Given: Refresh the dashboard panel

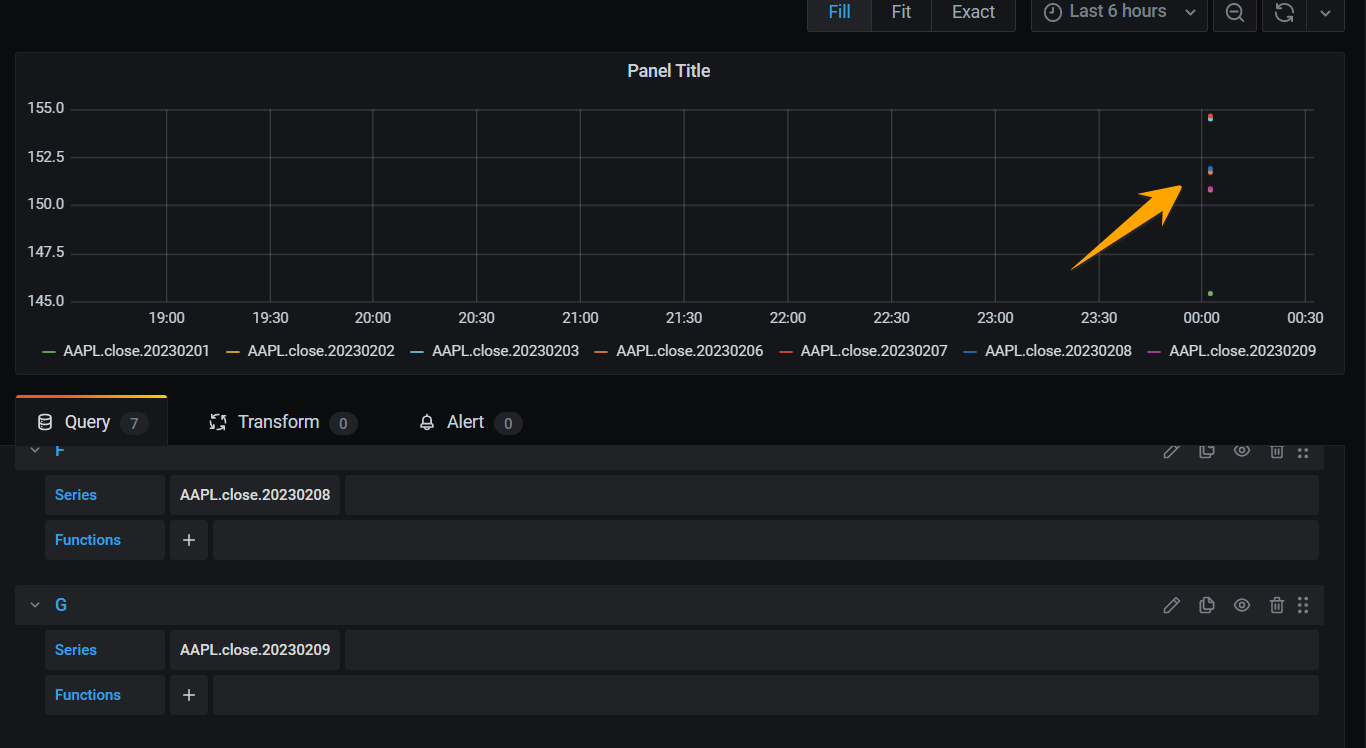Looking at the screenshot, I should (1285, 13).
